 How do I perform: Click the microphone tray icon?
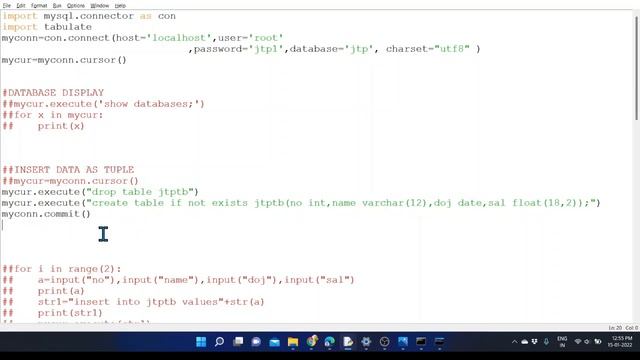(546, 342)
